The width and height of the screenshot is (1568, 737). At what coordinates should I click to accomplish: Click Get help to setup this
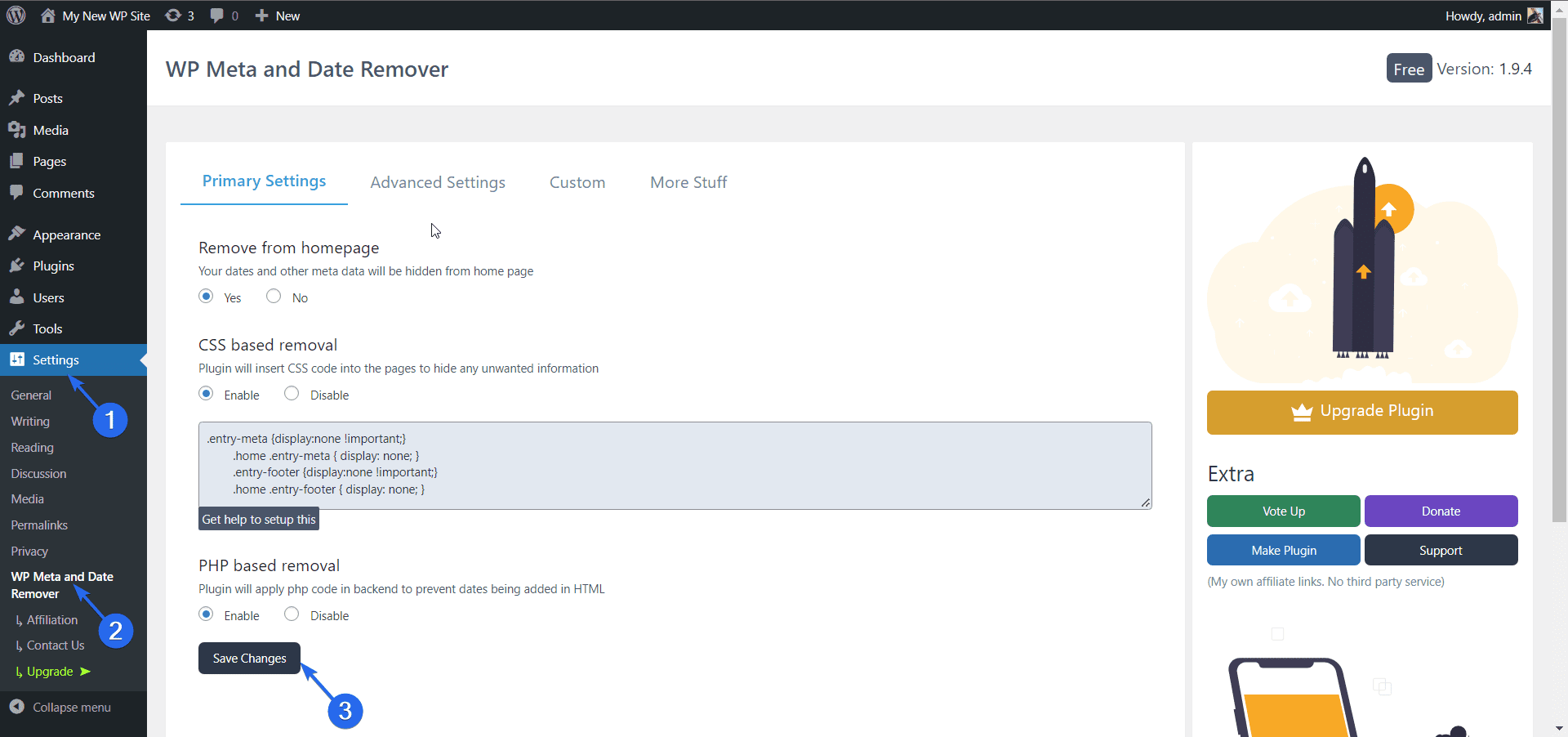point(259,520)
